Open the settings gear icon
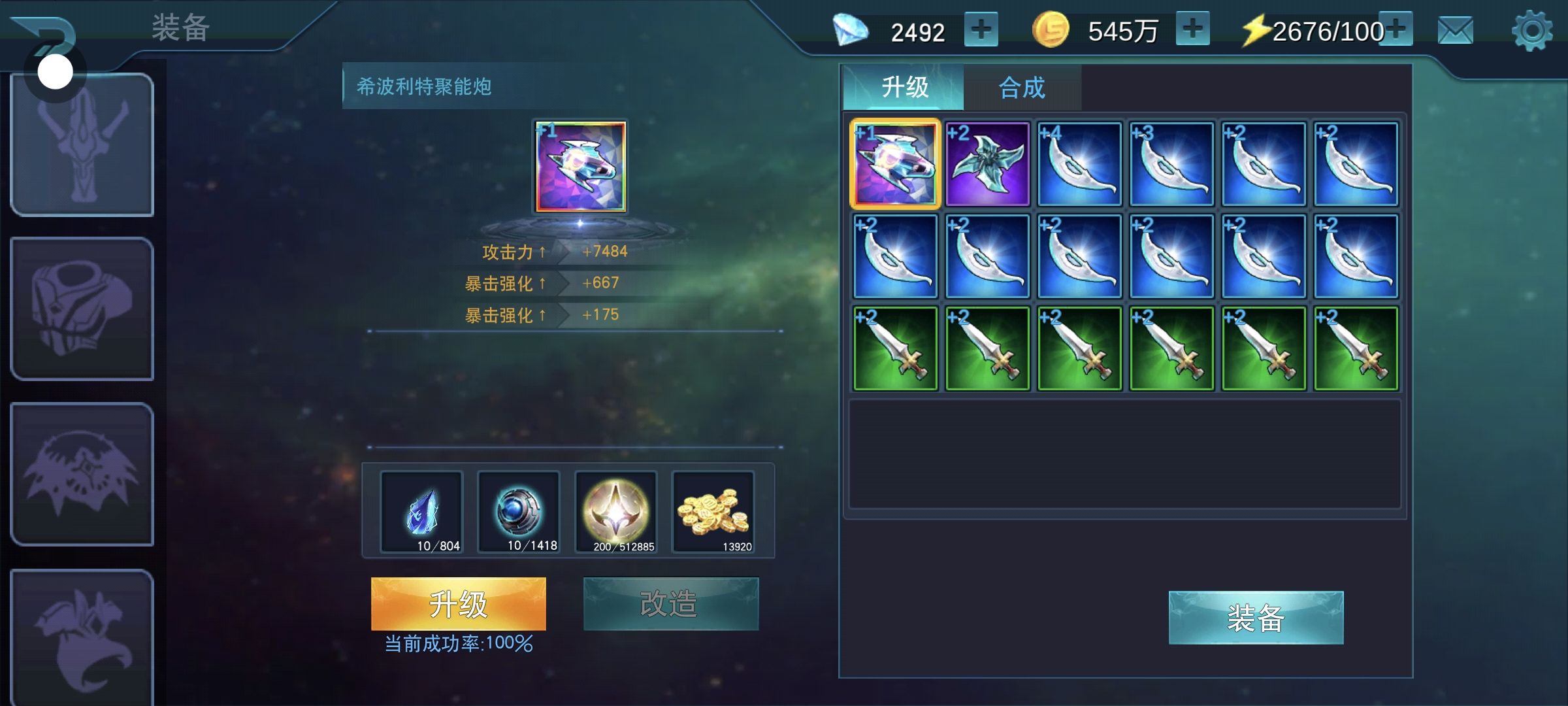 point(1532,31)
